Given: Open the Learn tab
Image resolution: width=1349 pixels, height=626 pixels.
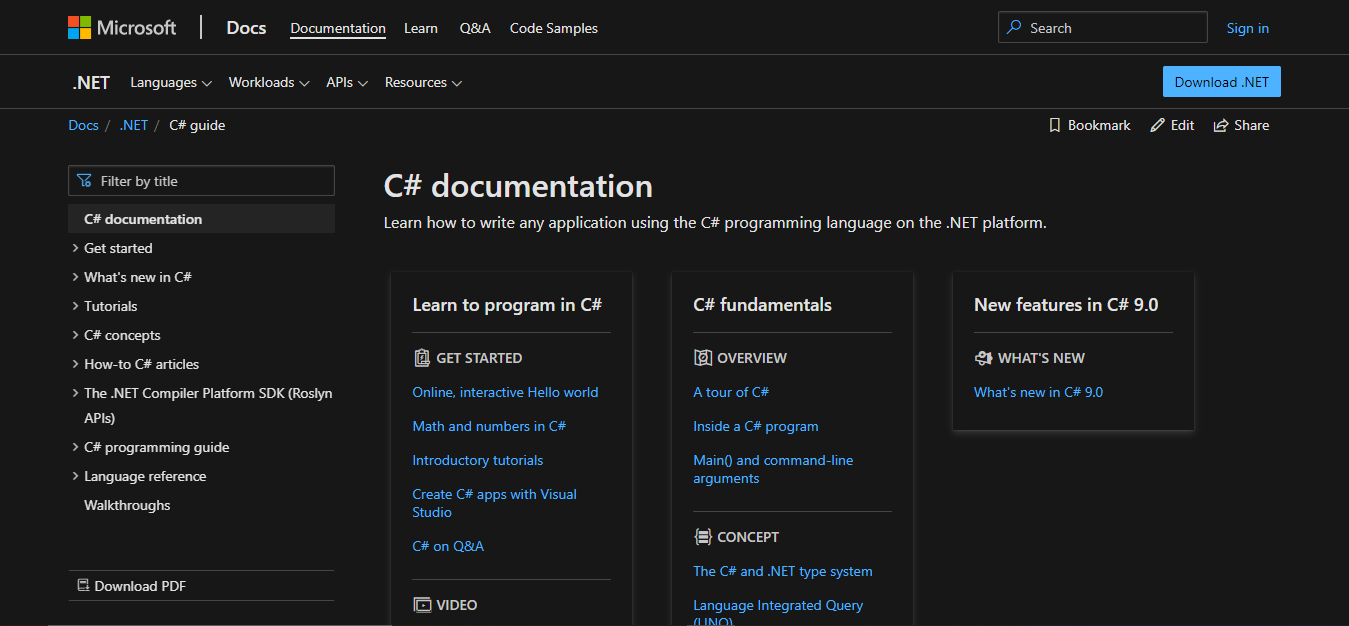Looking at the screenshot, I should tap(421, 28).
